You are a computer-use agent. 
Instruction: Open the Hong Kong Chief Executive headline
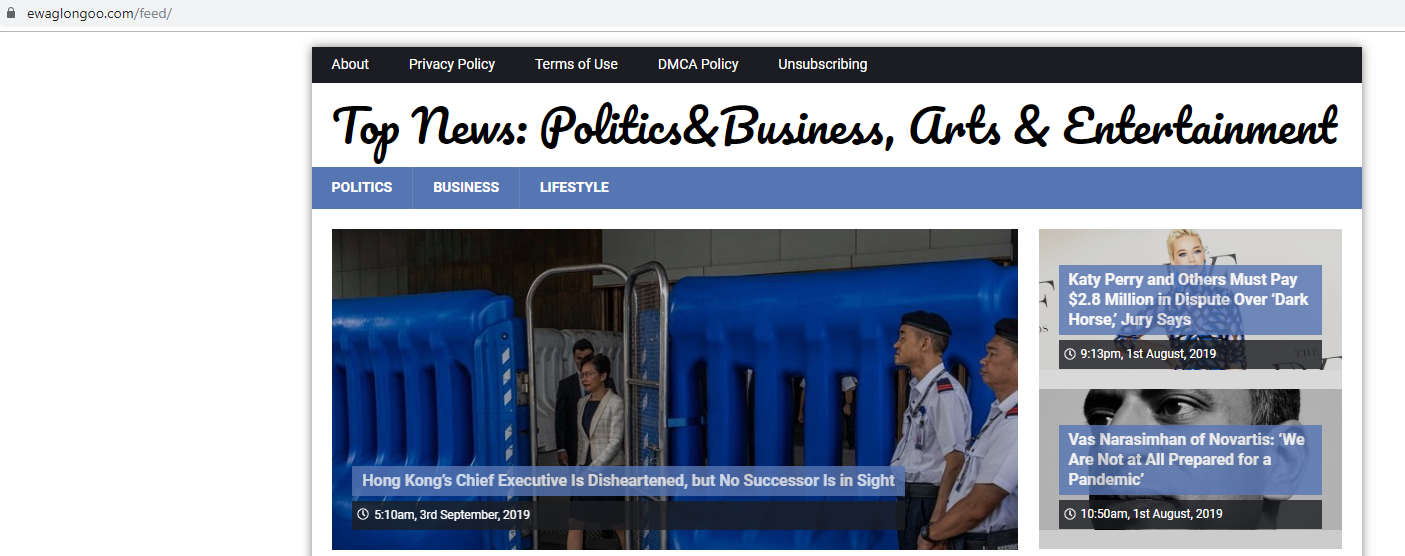[x=628, y=481]
